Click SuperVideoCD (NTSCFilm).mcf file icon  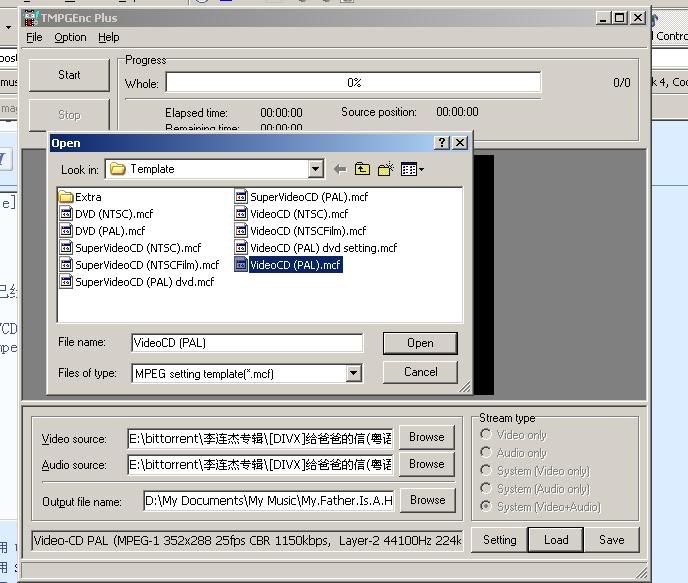66,265
